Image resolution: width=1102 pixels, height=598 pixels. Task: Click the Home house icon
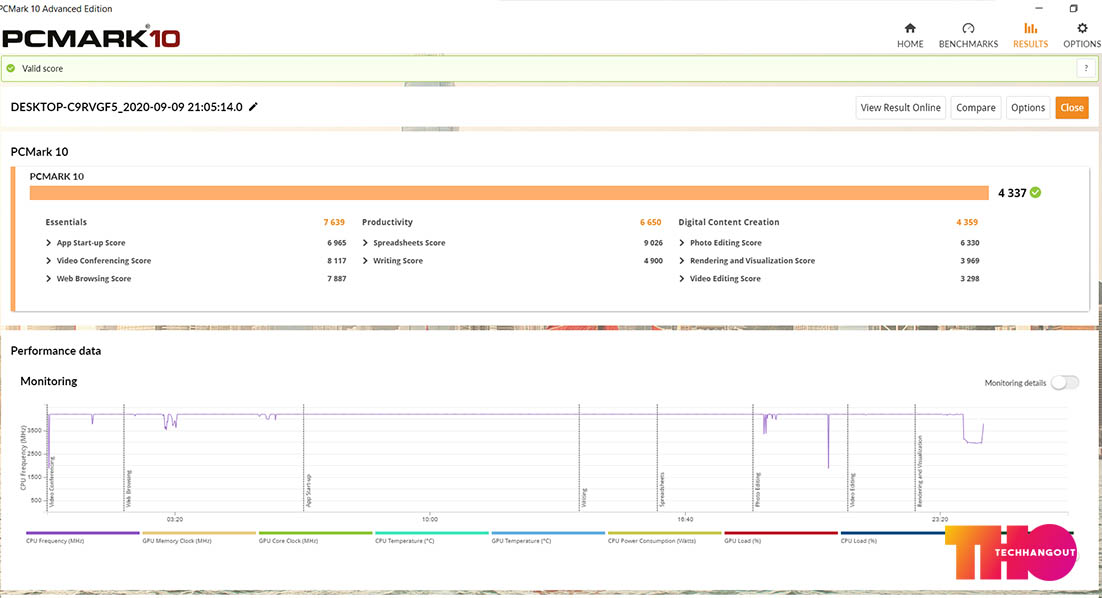pyautogui.click(x=909, y=28)
